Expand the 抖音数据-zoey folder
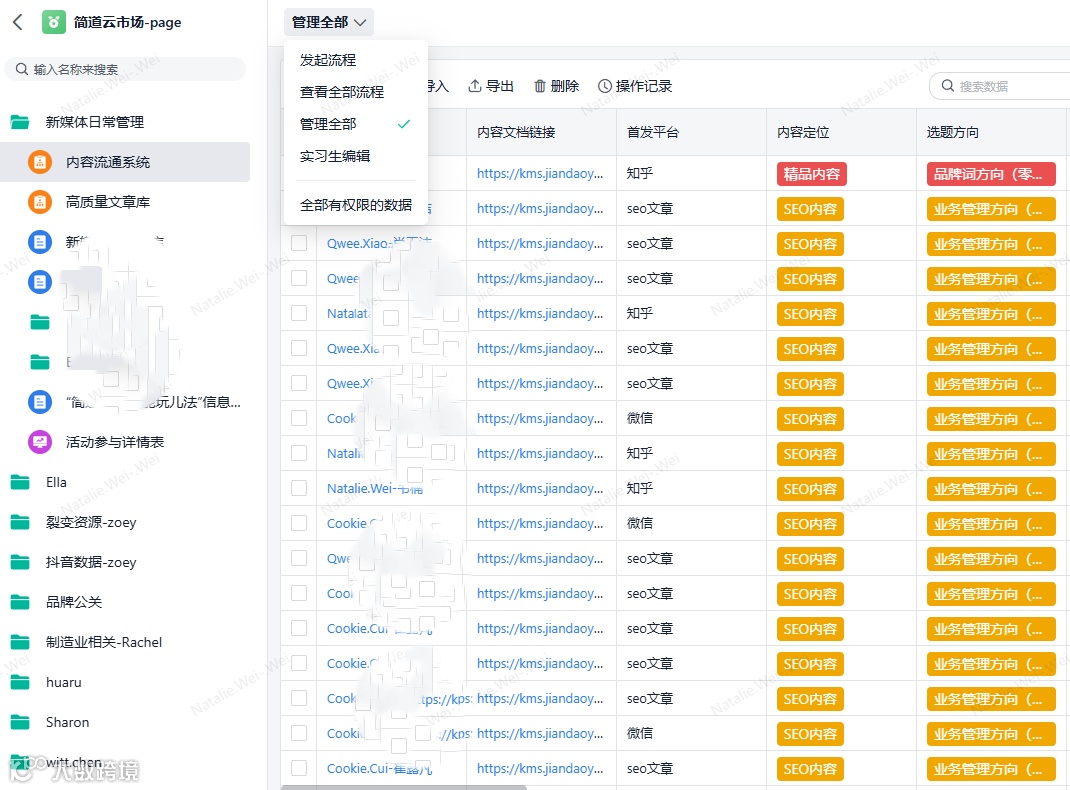Viewport: 1070px width, 790px height. pyautogui.click(x=91, y=562)
